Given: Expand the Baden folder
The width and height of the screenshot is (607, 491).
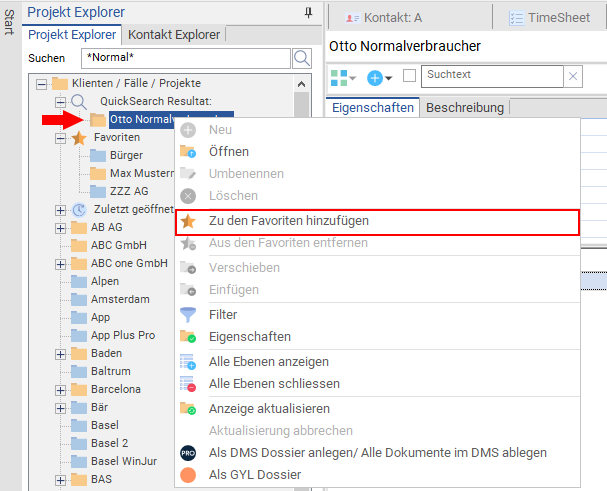Looking at the screenshot, I should pos(60,354).
